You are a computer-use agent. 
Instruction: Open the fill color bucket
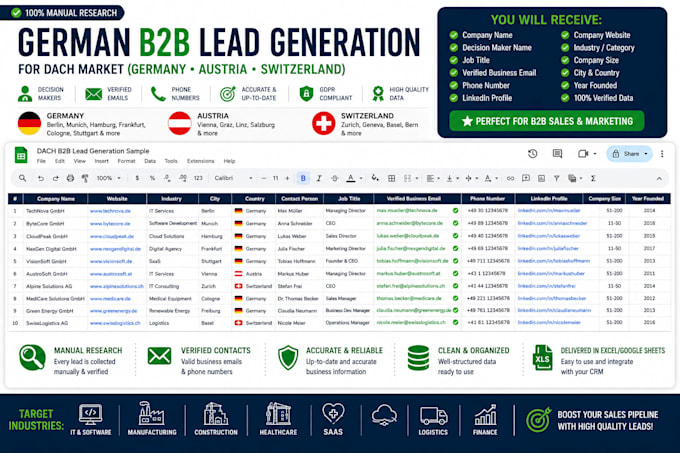pos(375,178)
